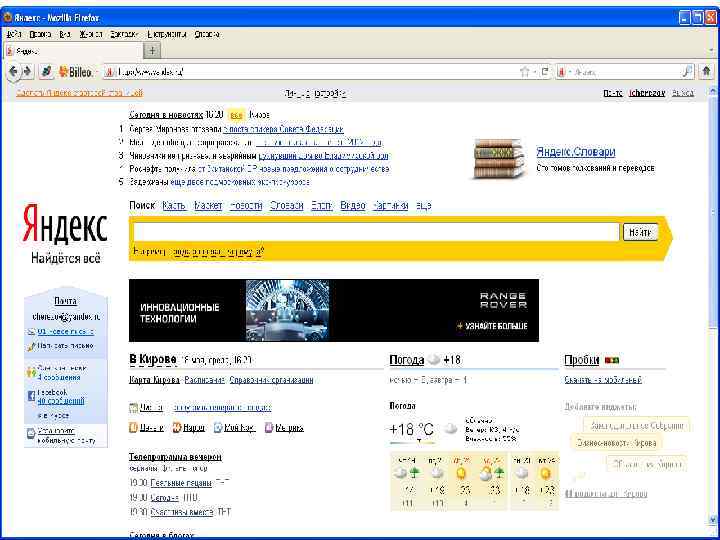Image resolution: width=720 pixels, height=540 pixels.
Task: Click the toolbar icon left of Billeo
Action: coord(46,72)
